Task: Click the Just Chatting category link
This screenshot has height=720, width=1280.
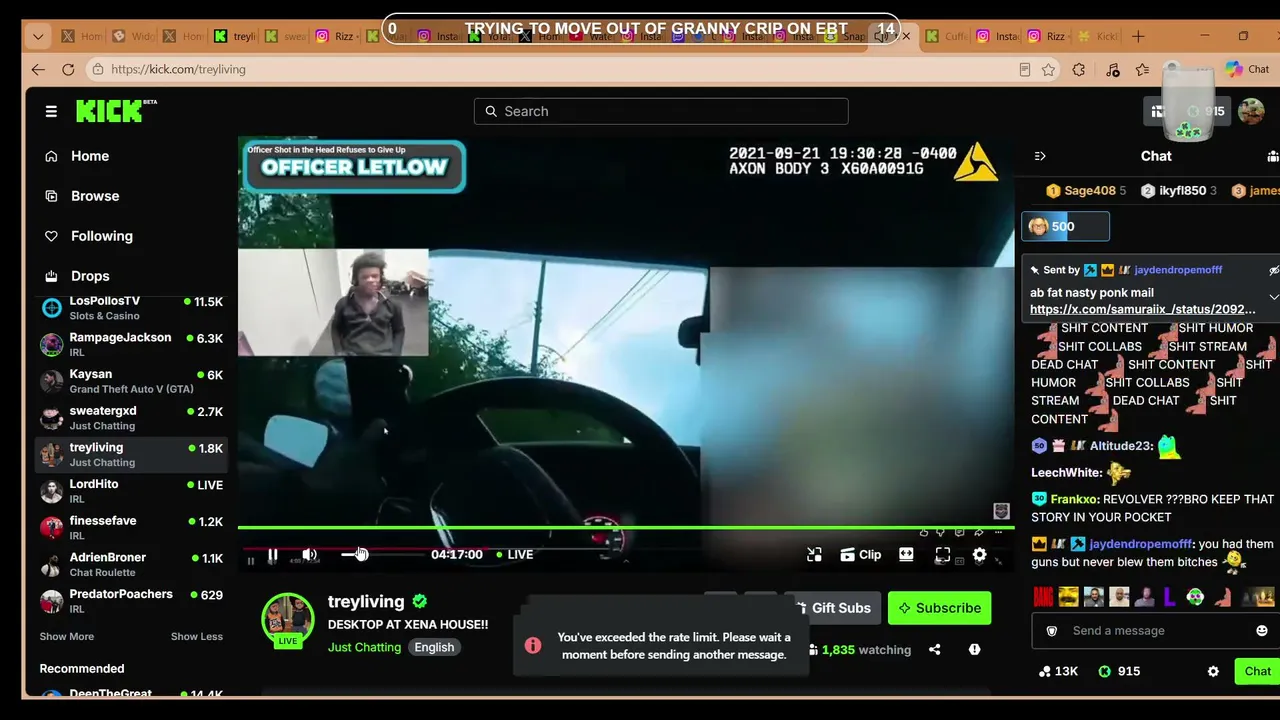Action: pyautogui.click(x=364, y=647)
